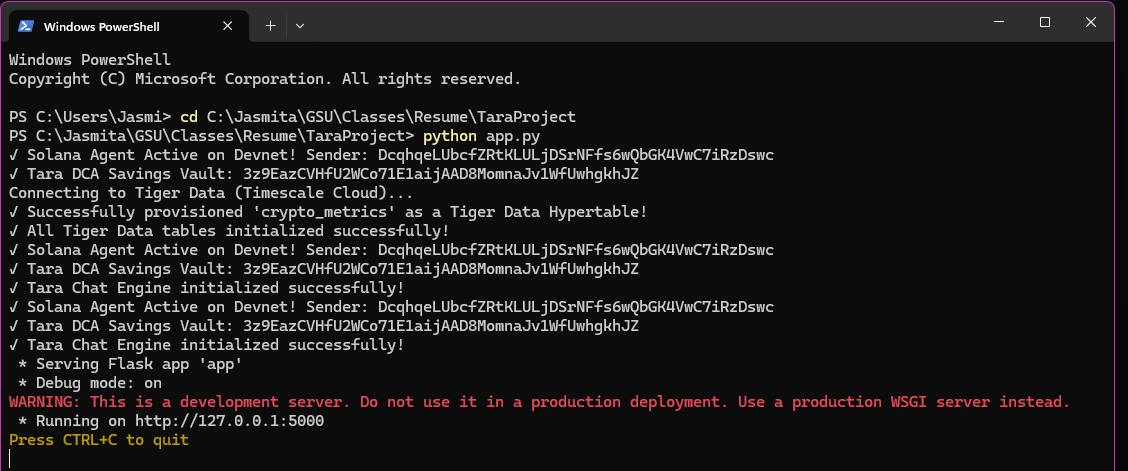This screenshot has width=1128, height=471.
Task: Click the Microsoft Corporation copyright line
Action: (265, 78)
